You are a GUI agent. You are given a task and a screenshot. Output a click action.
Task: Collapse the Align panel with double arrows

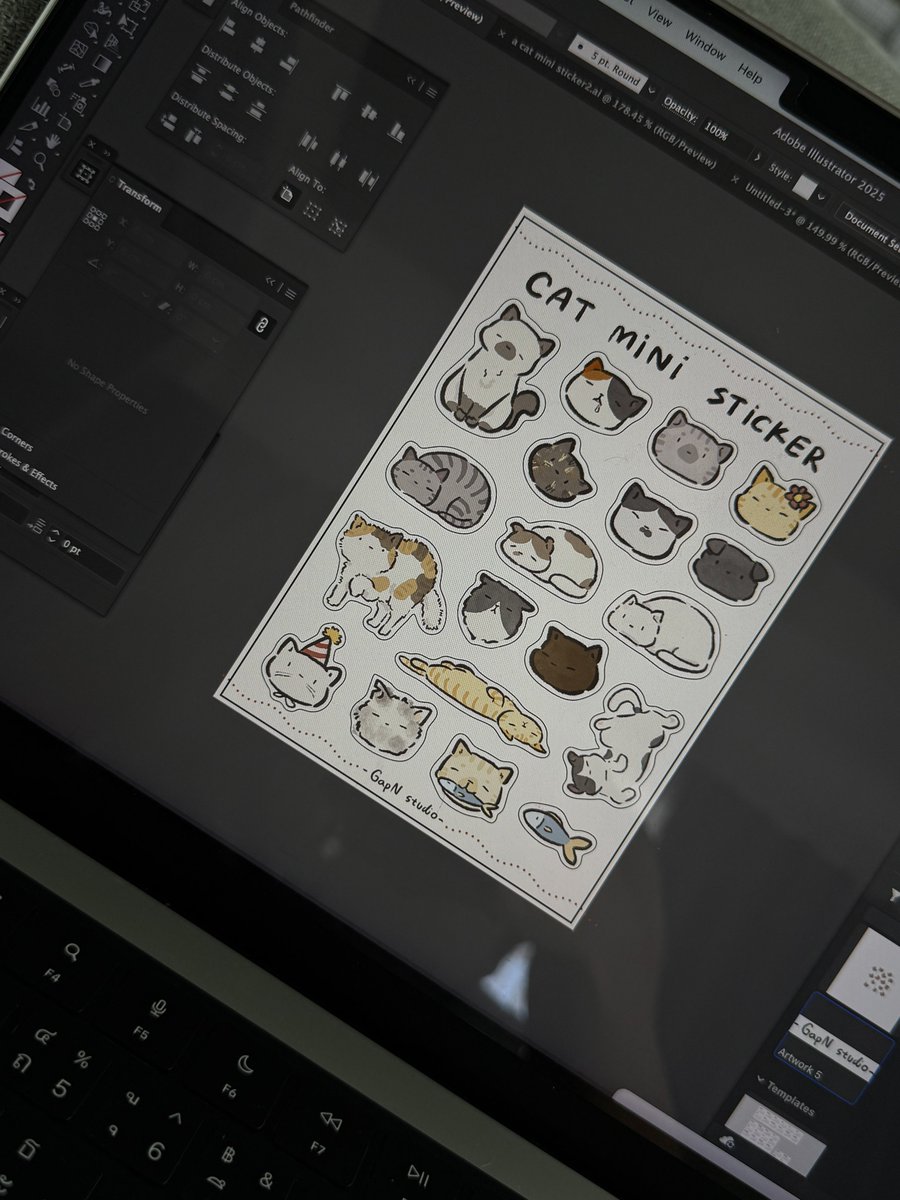pos(411,80)
